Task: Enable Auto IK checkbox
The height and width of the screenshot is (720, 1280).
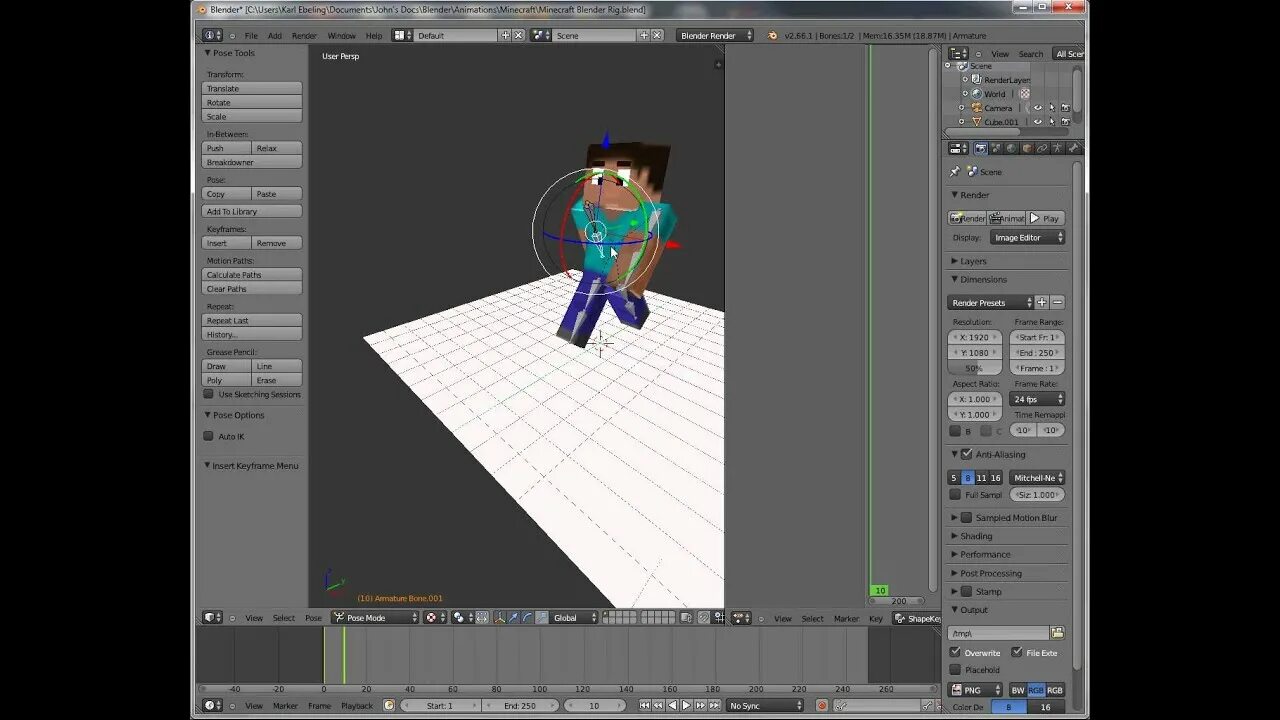Action: [208, 436]
